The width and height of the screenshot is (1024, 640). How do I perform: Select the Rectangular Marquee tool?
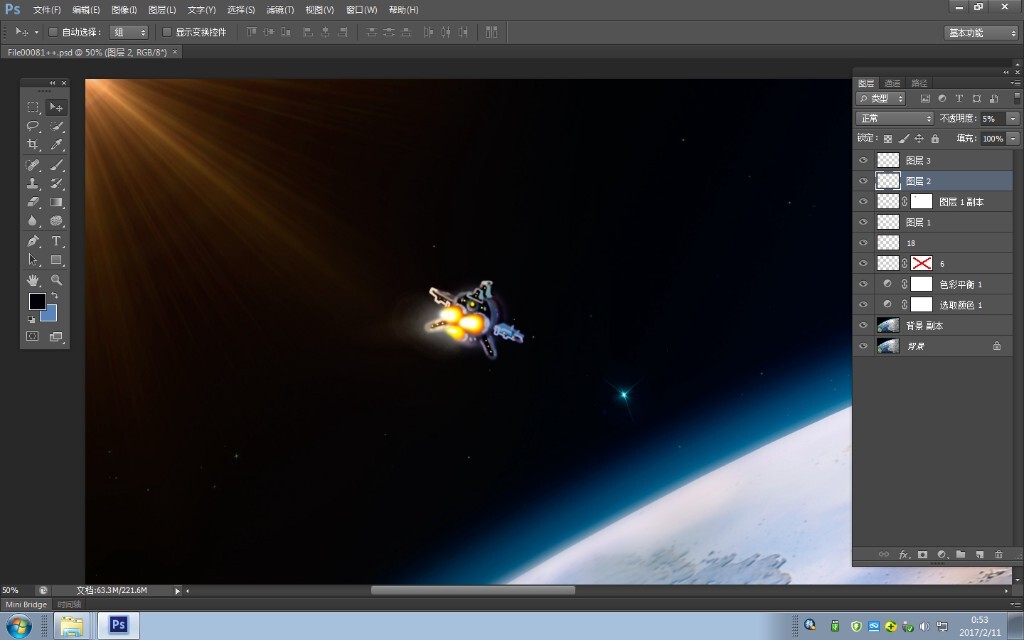33,106
